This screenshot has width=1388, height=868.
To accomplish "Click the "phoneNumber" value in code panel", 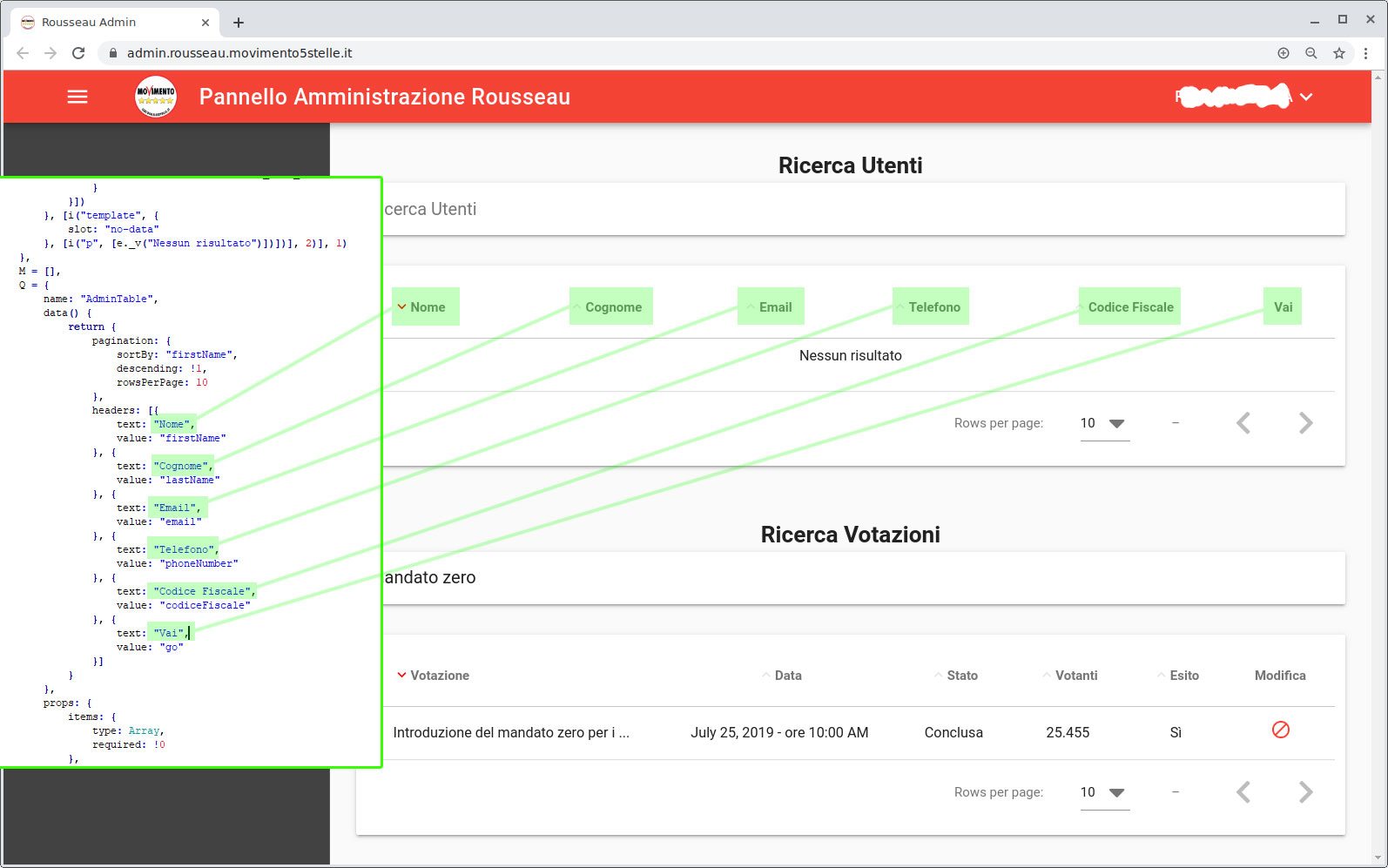I will (199, 564).
